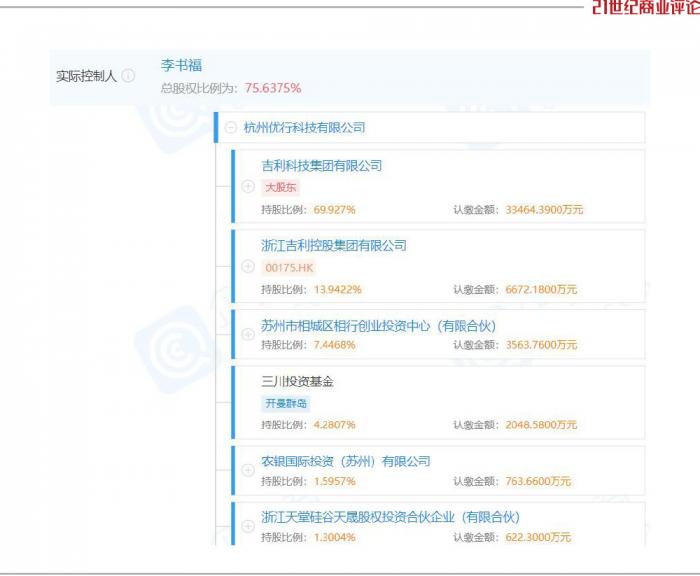Select the 622.3000万元 subscribed amount

(538, 537)
